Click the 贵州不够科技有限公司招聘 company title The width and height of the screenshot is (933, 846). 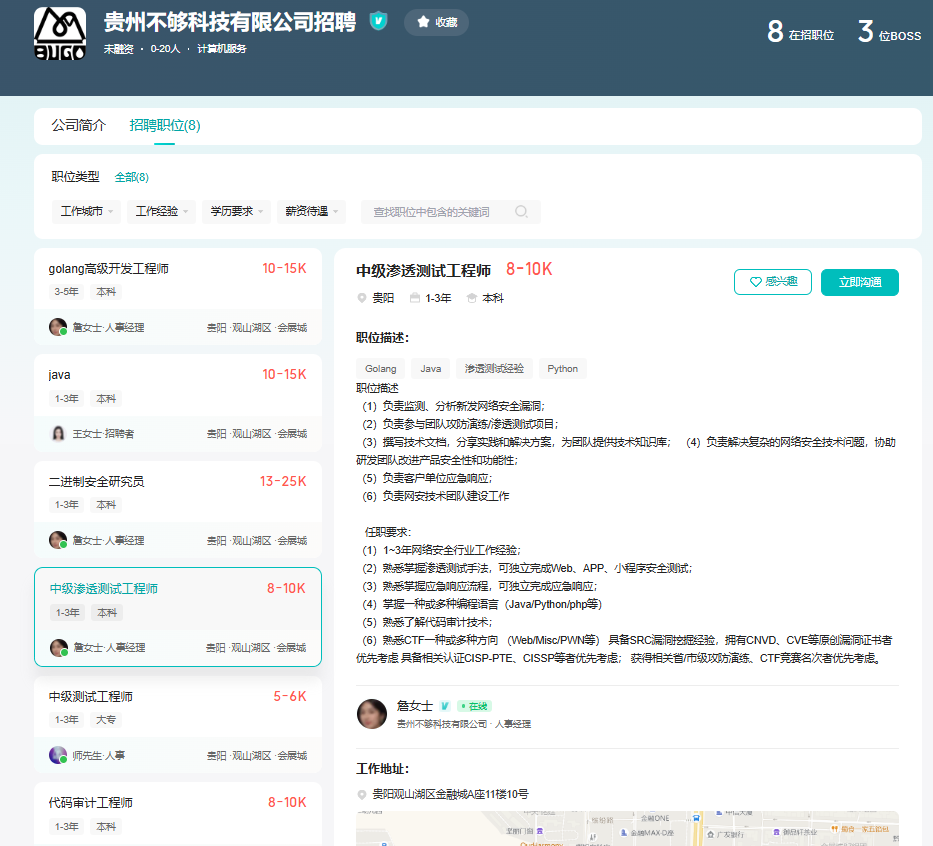coord(230,22)
